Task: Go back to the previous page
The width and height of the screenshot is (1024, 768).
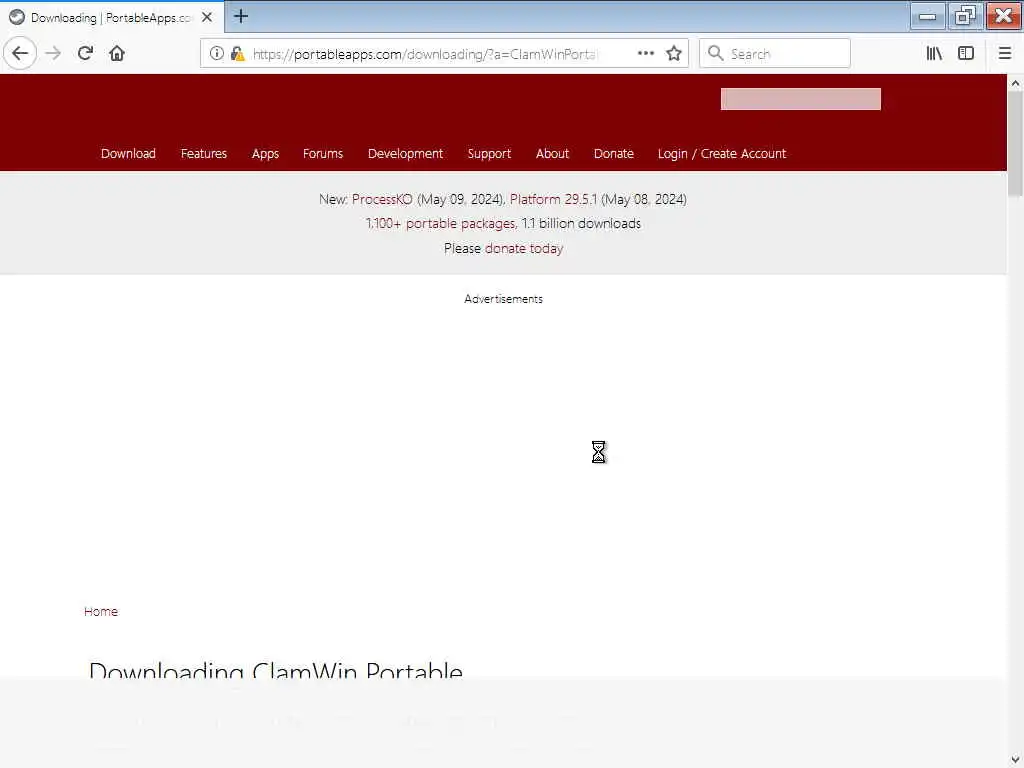Action: [20, 54]
